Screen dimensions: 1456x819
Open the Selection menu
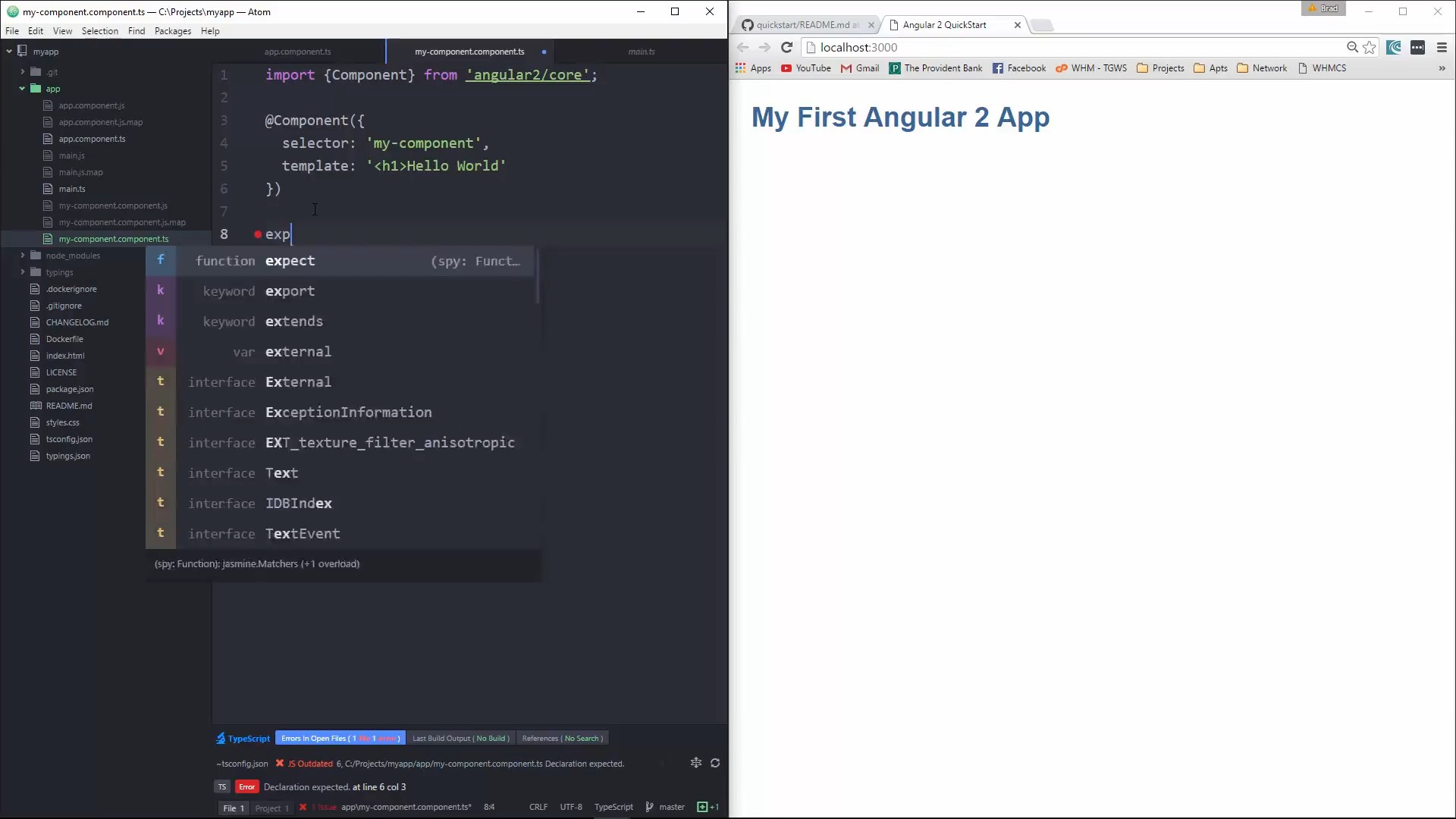[x=100, y=31]
